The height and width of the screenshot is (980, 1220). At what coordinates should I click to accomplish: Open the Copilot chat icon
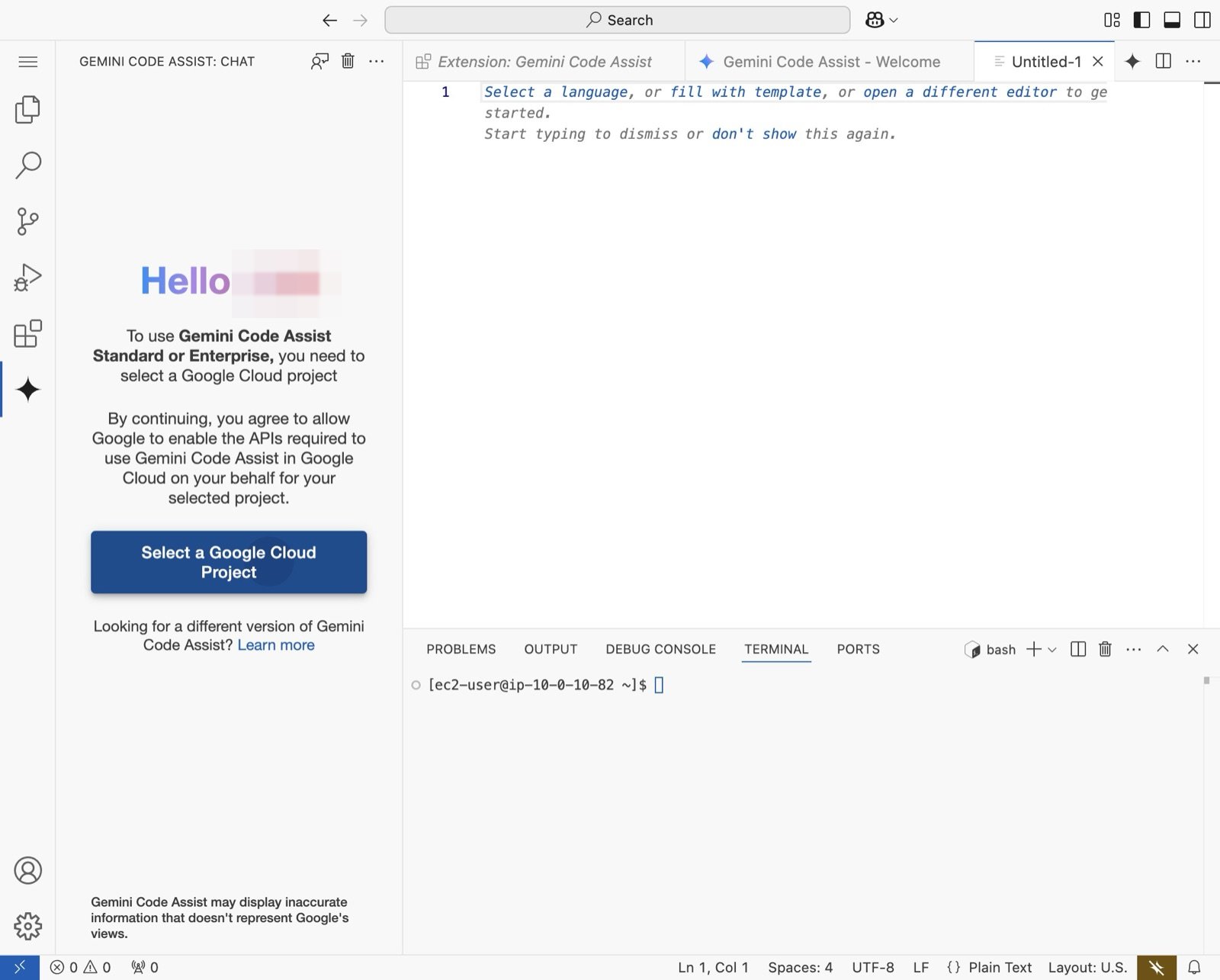875,21
